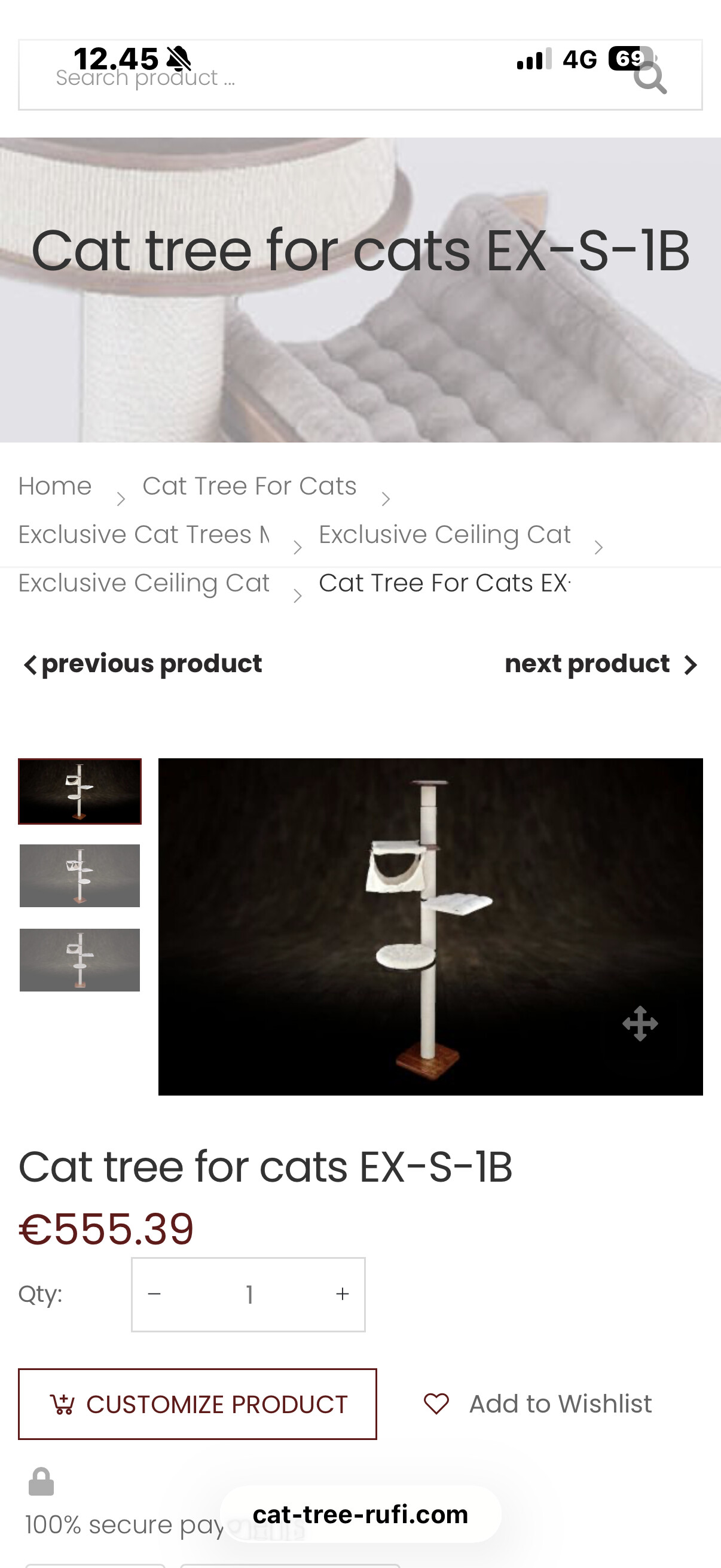
Task: Decrease quantity with minus button
Action: pyautogui.click(x=155, y=1294)
